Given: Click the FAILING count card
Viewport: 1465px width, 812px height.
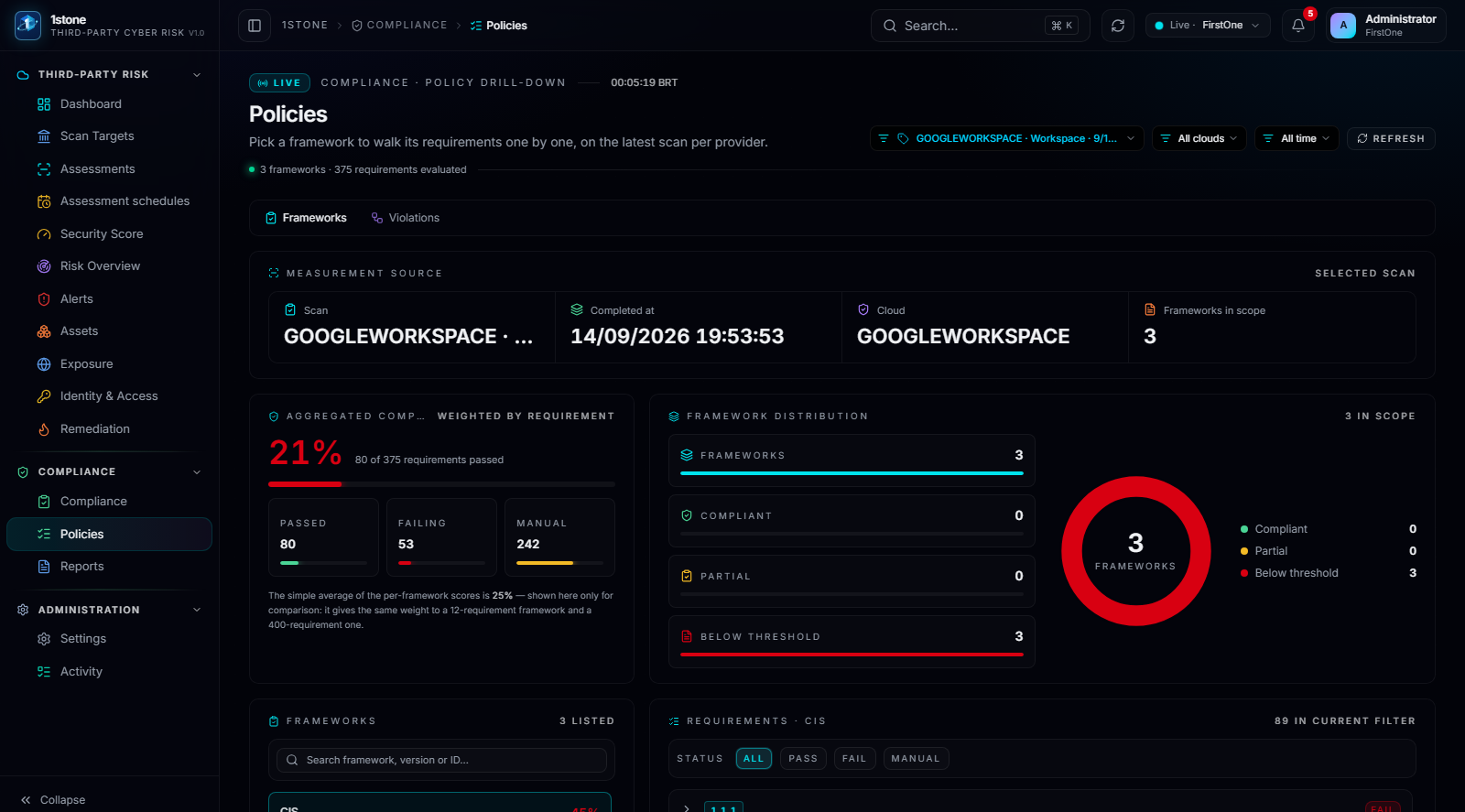Looking at the screenshot, I should (441, 537).
